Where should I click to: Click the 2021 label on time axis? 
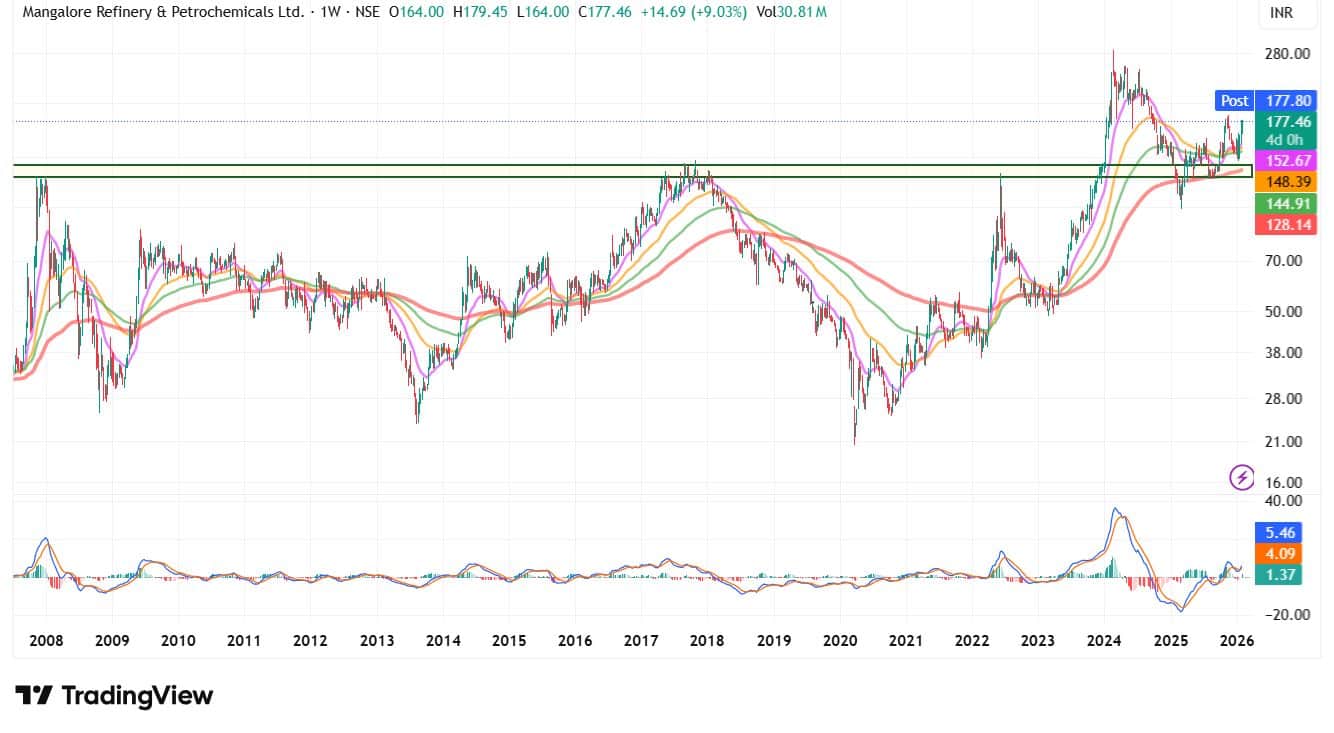click(x=906, y=640)
